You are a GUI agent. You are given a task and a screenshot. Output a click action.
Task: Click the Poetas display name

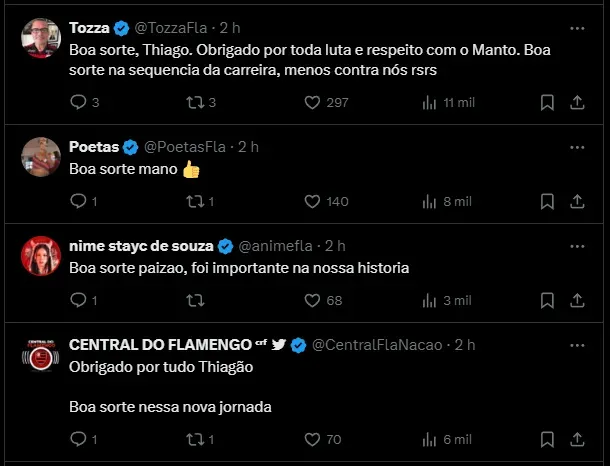click(94, 147)
